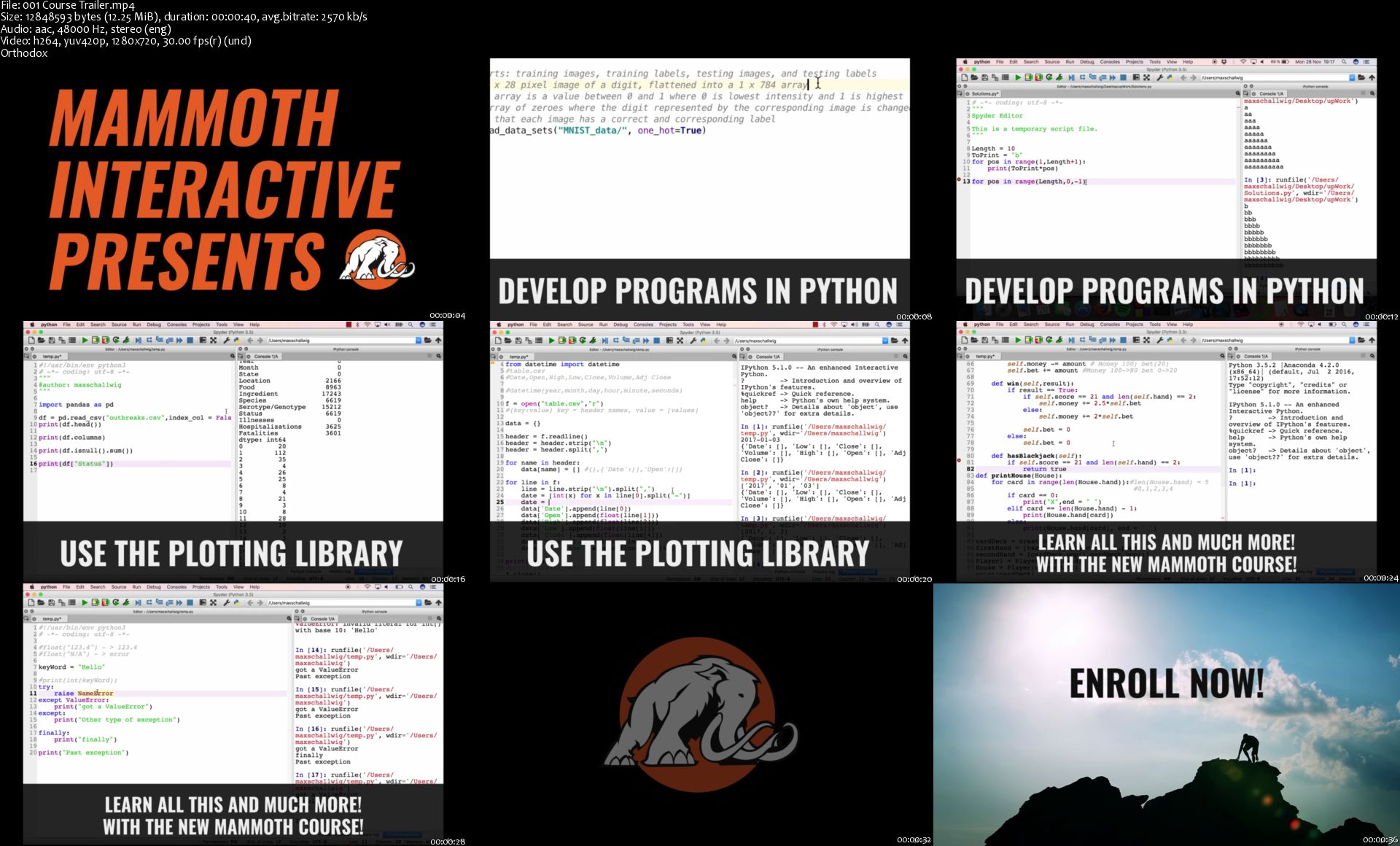
Task: Click code line 'import pandas as pd'
Action: 76,404
